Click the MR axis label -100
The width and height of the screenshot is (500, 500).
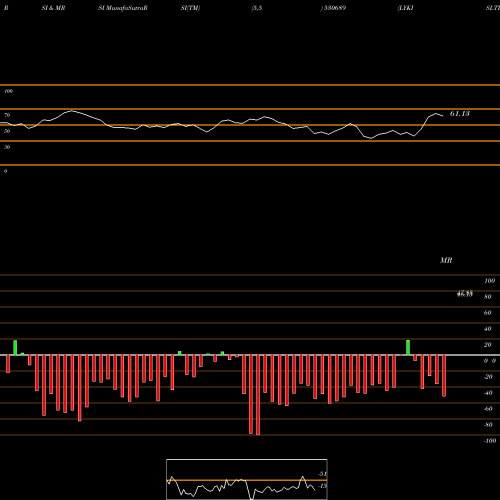(x=489, y=441)
